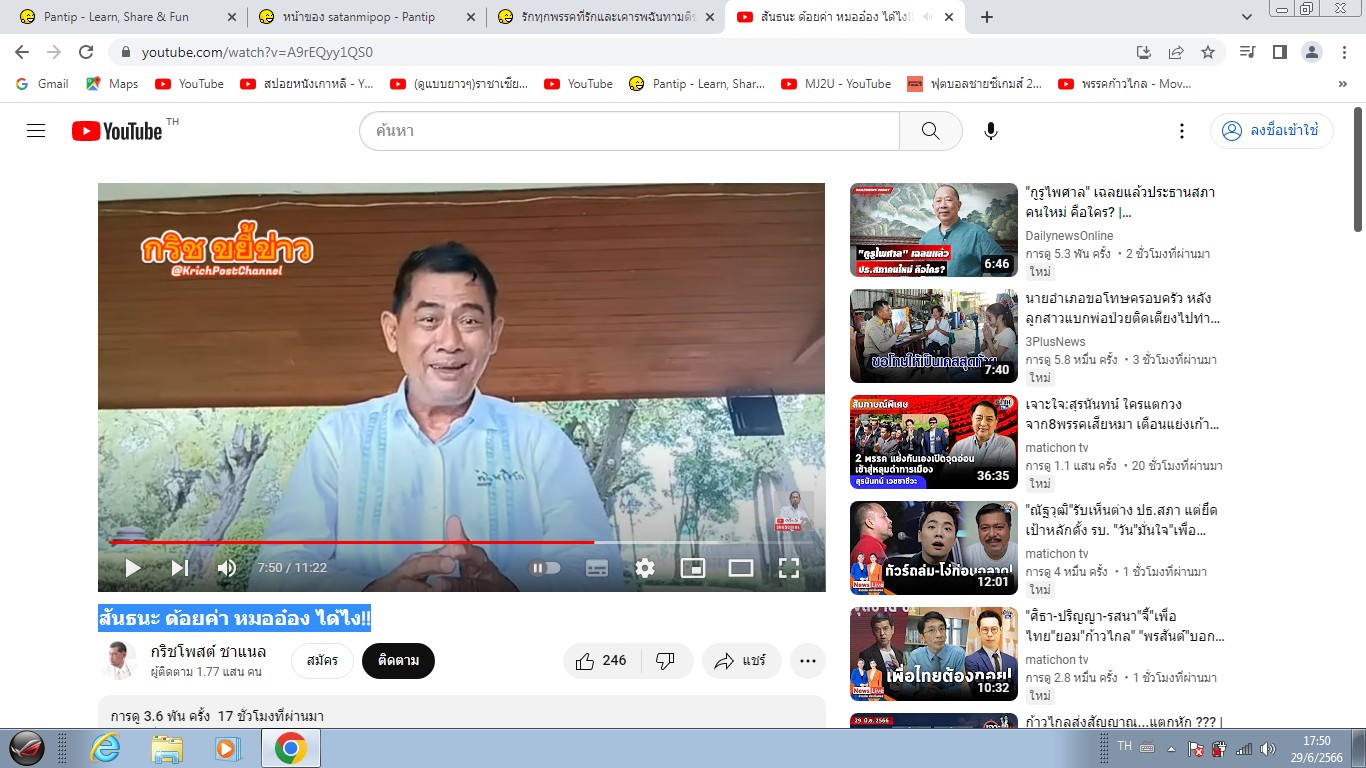Open the YouTube guide hamburger menu
Image resolution: width=1366 pixels, height=768 pixels.
[36, 131]
